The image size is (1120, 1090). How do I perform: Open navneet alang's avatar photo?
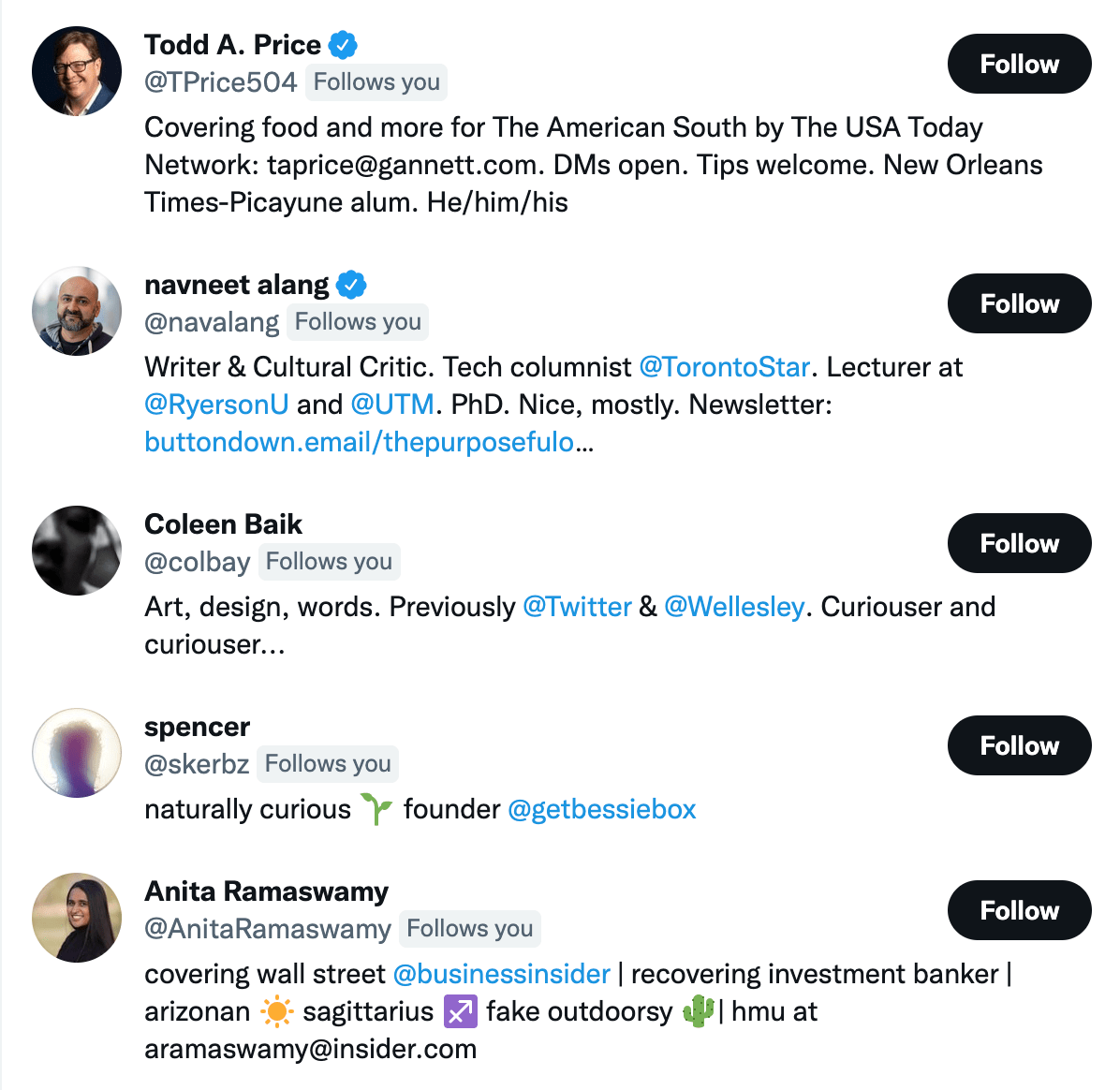77,311
